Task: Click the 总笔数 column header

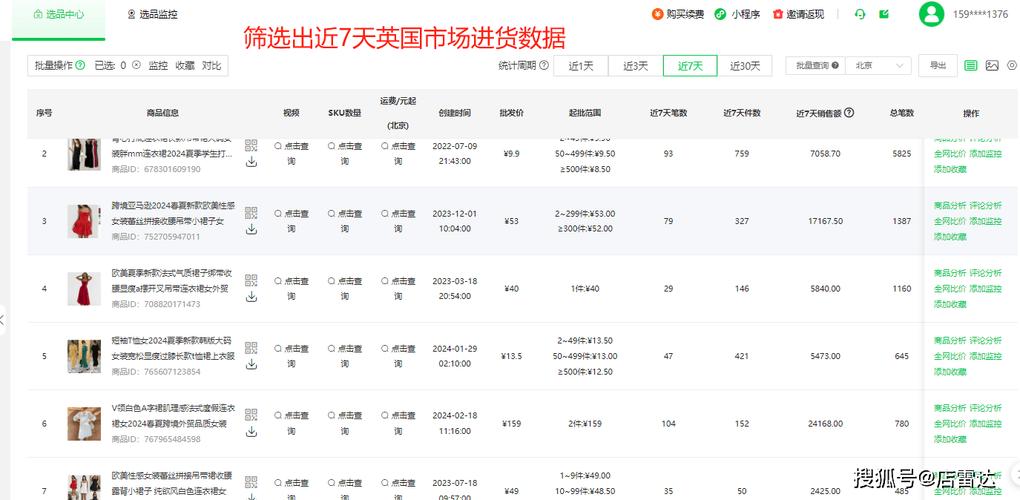Action: [x=902, y=113]
